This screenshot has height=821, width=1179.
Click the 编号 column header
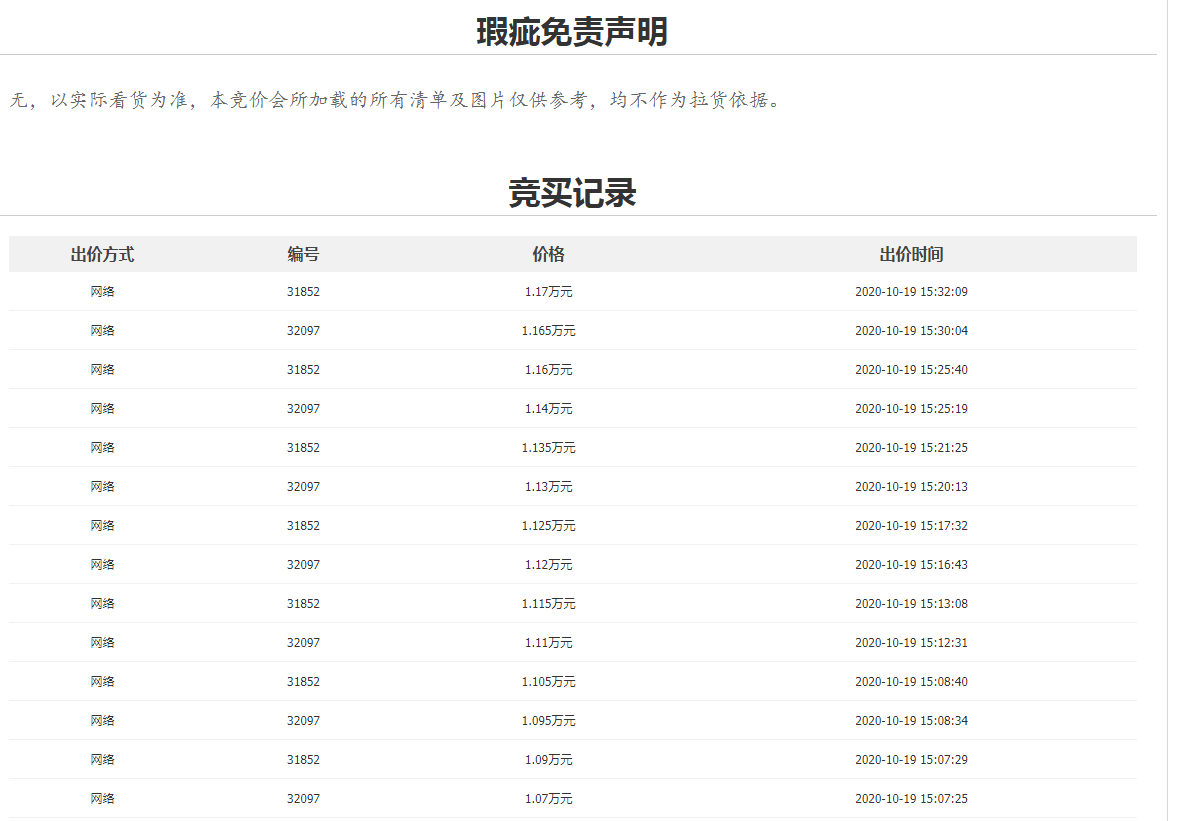pos(303,254)
